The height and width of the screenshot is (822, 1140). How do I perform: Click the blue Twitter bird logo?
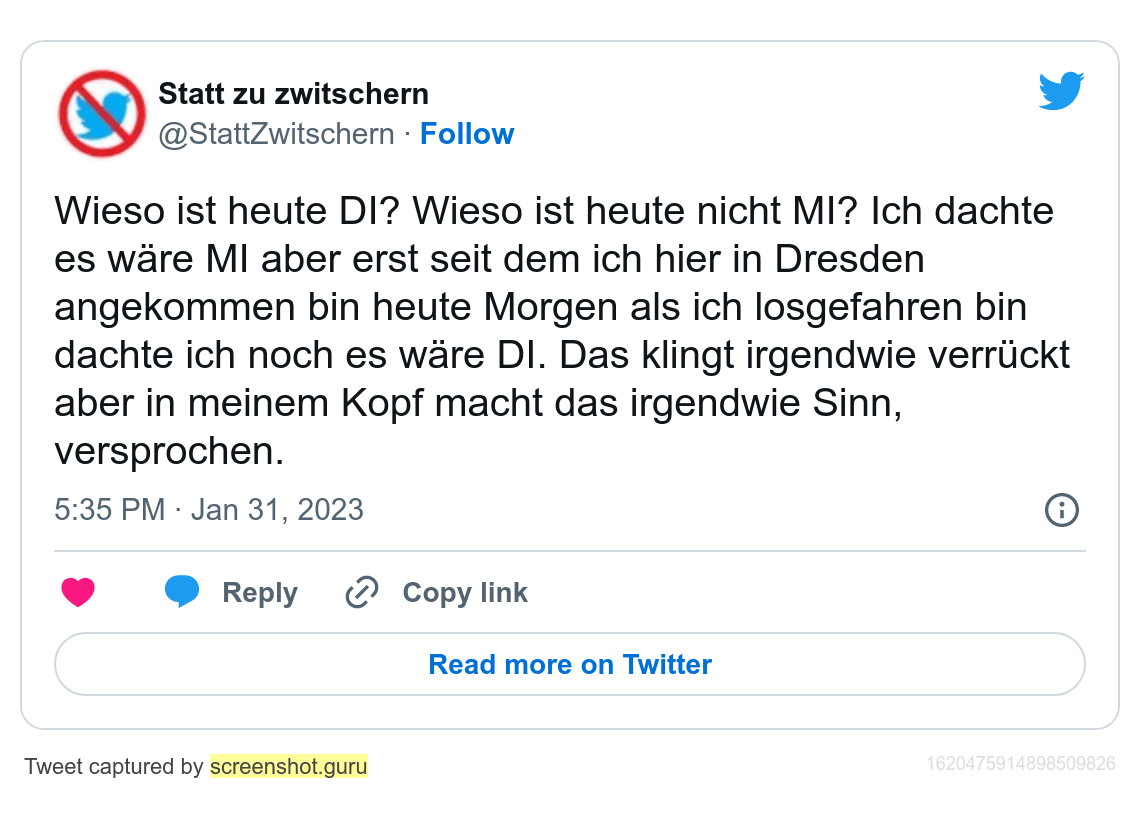[1061, 92]
